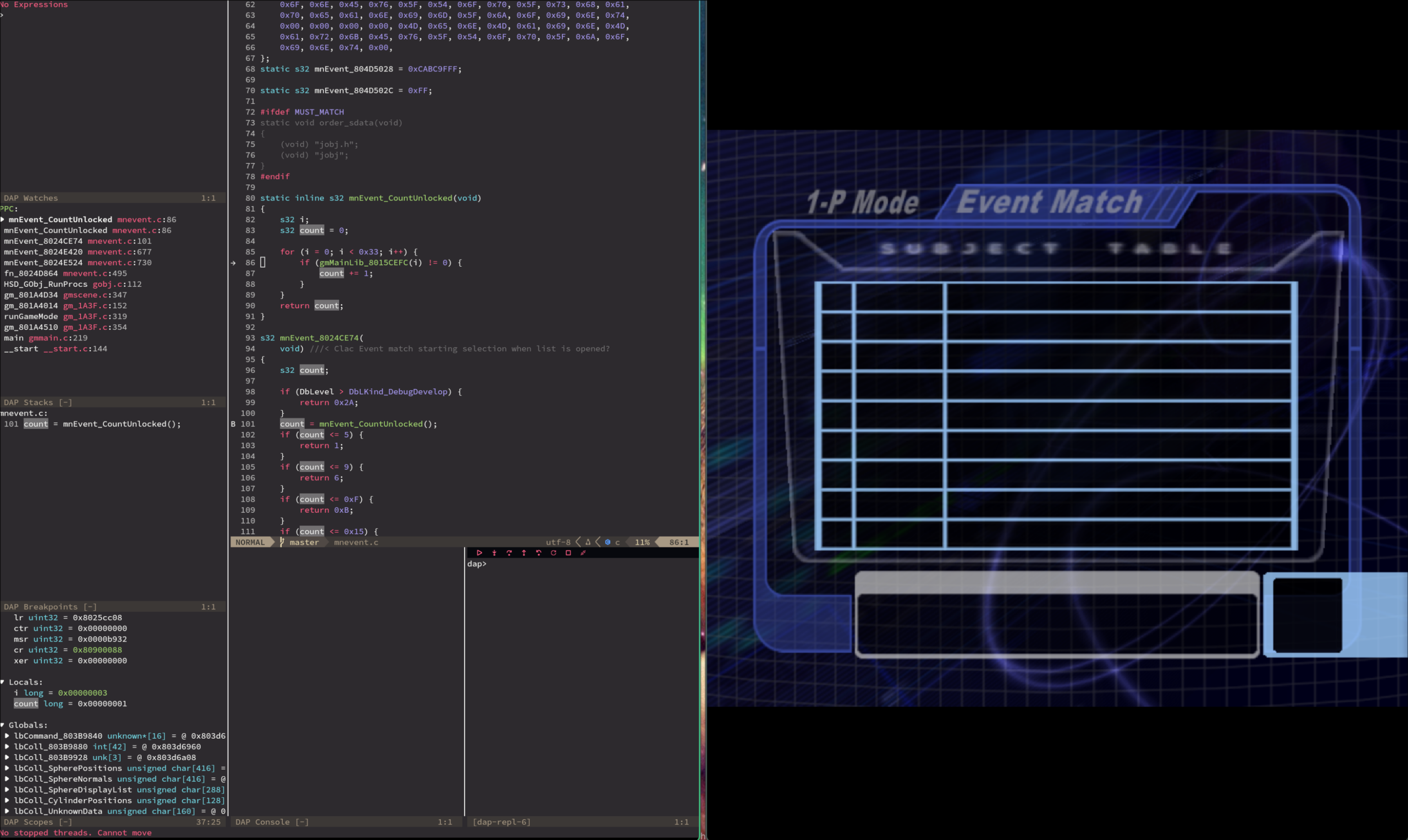Expand lbColl_CylinderPositions variable
Image resolution: width=1408 pixels, height=840 pixels.
(7, 801)
